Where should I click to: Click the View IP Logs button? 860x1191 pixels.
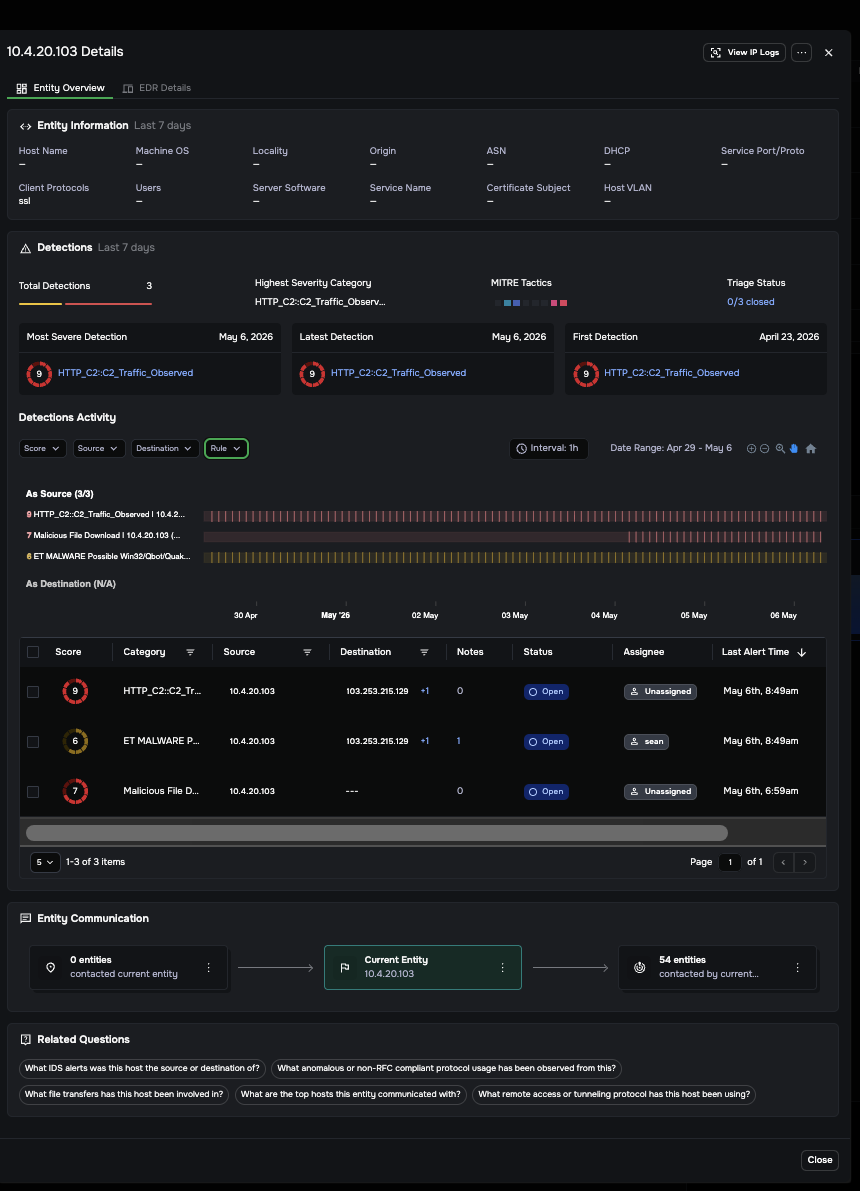(745, 52)
